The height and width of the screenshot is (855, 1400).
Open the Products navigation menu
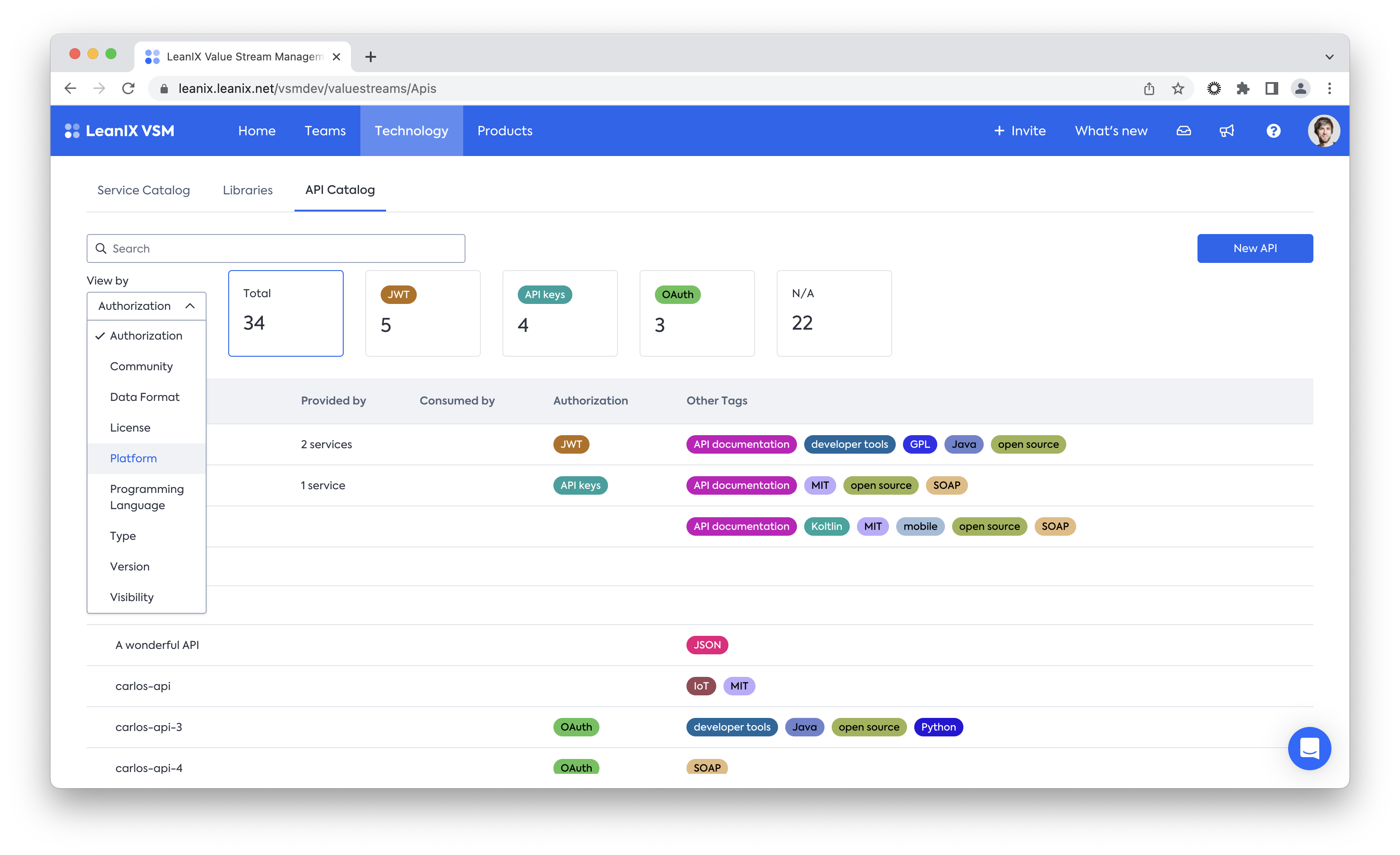tap(505, 131)
